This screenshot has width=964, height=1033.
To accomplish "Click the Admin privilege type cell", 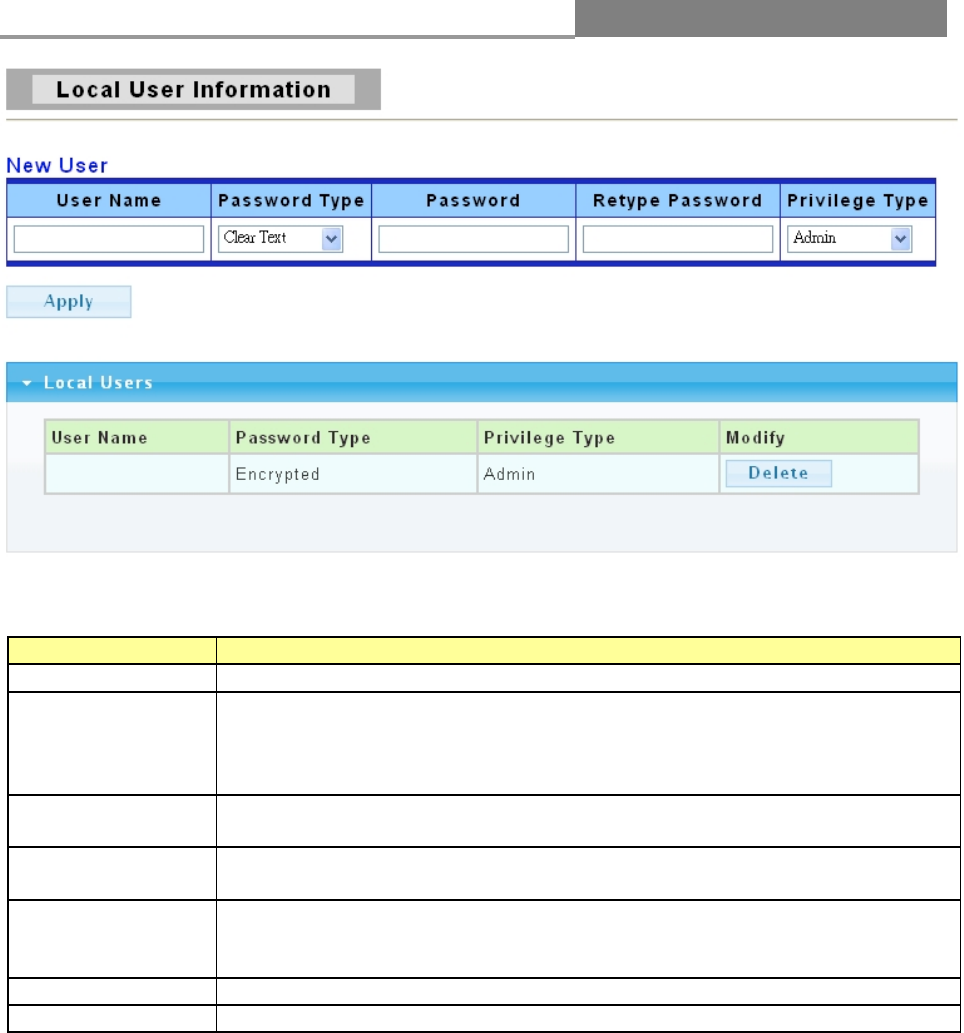I will pyautogui.click(x=598, y=474).
